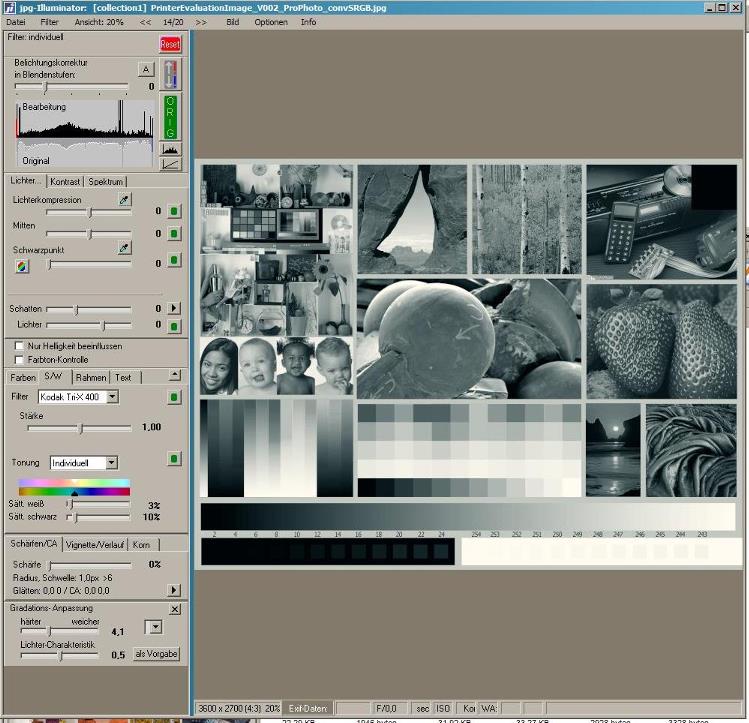The width and height of the screenshot is (749, 723).
Task: Click the green ORIG original view button
Action: (171, 117)
